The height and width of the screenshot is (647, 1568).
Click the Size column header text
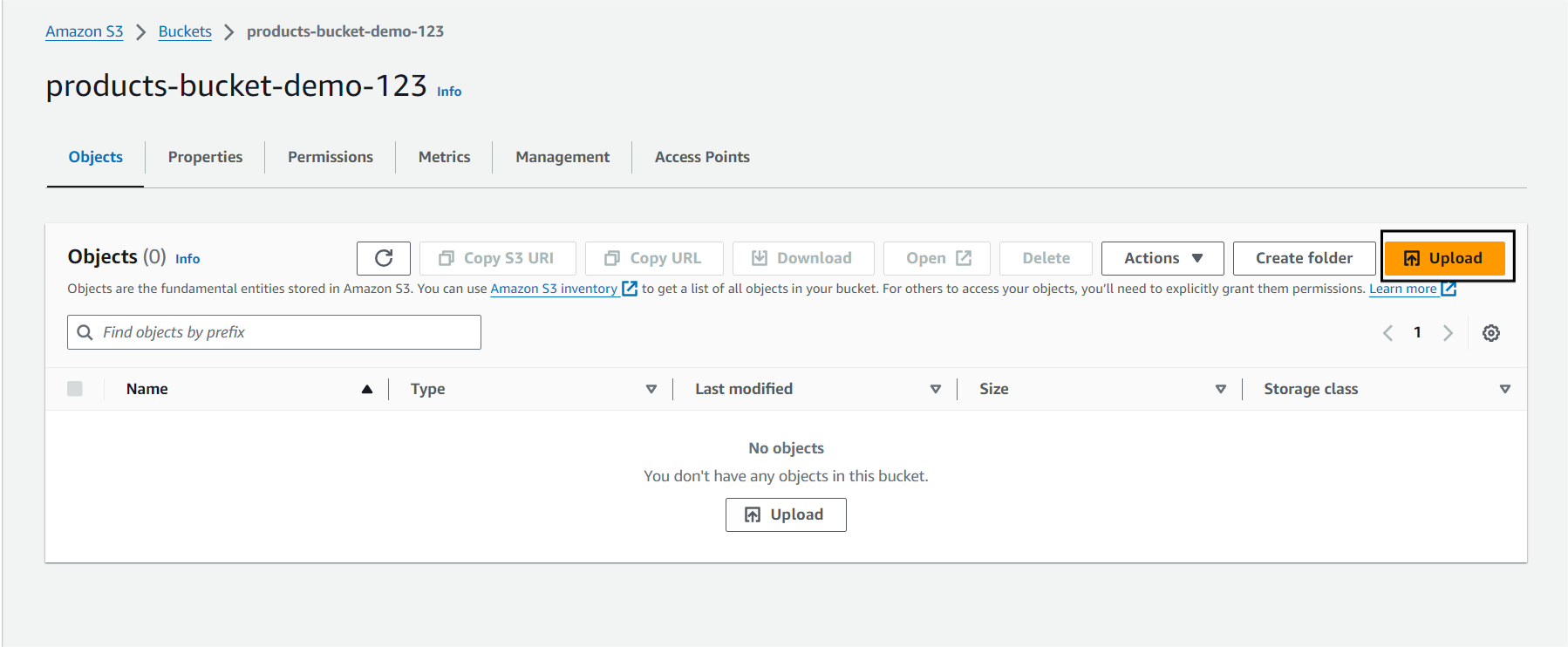[994, 389]
